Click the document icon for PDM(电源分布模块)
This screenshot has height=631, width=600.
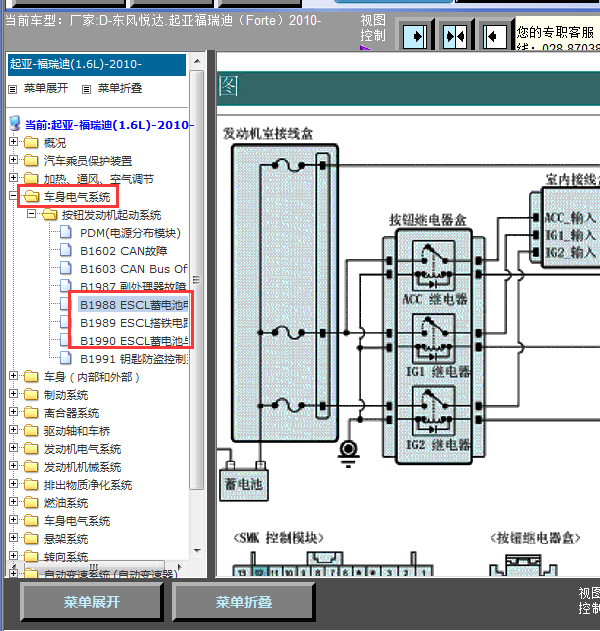66,232
